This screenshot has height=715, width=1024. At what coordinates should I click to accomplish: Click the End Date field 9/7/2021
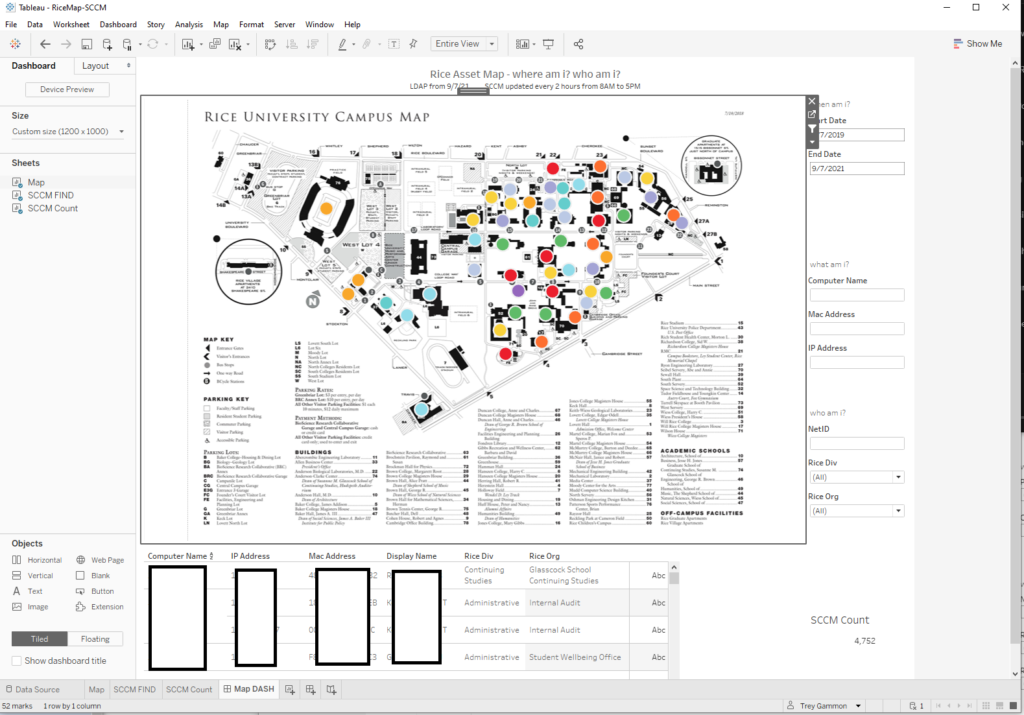coord(857,168)
